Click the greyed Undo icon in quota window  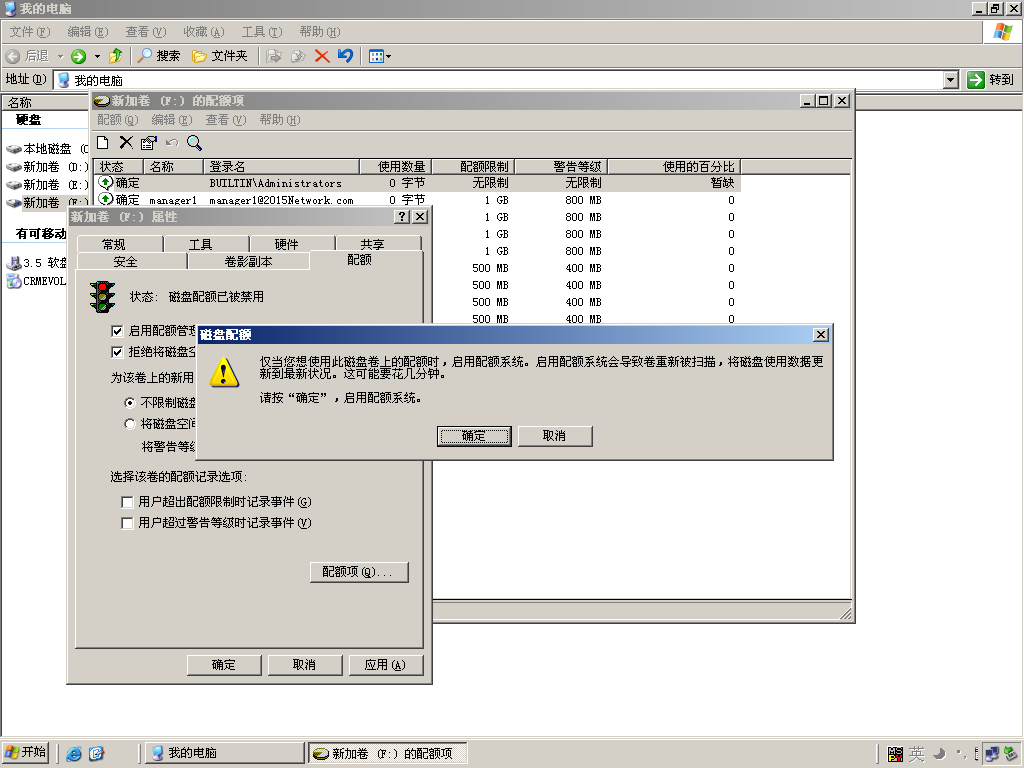click(172, 142)
